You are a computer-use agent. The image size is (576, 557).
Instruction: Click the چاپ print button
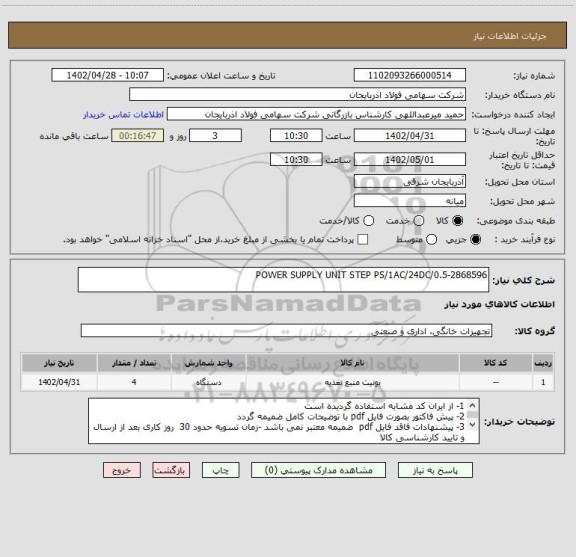(x=220, y=470)
